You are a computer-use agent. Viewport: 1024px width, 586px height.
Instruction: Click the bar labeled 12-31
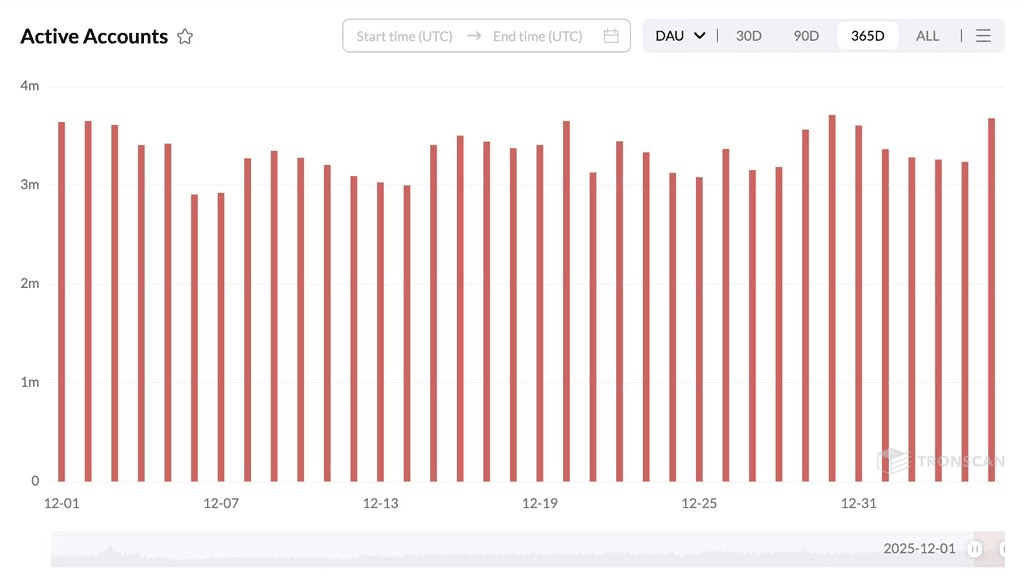[858, 302]
